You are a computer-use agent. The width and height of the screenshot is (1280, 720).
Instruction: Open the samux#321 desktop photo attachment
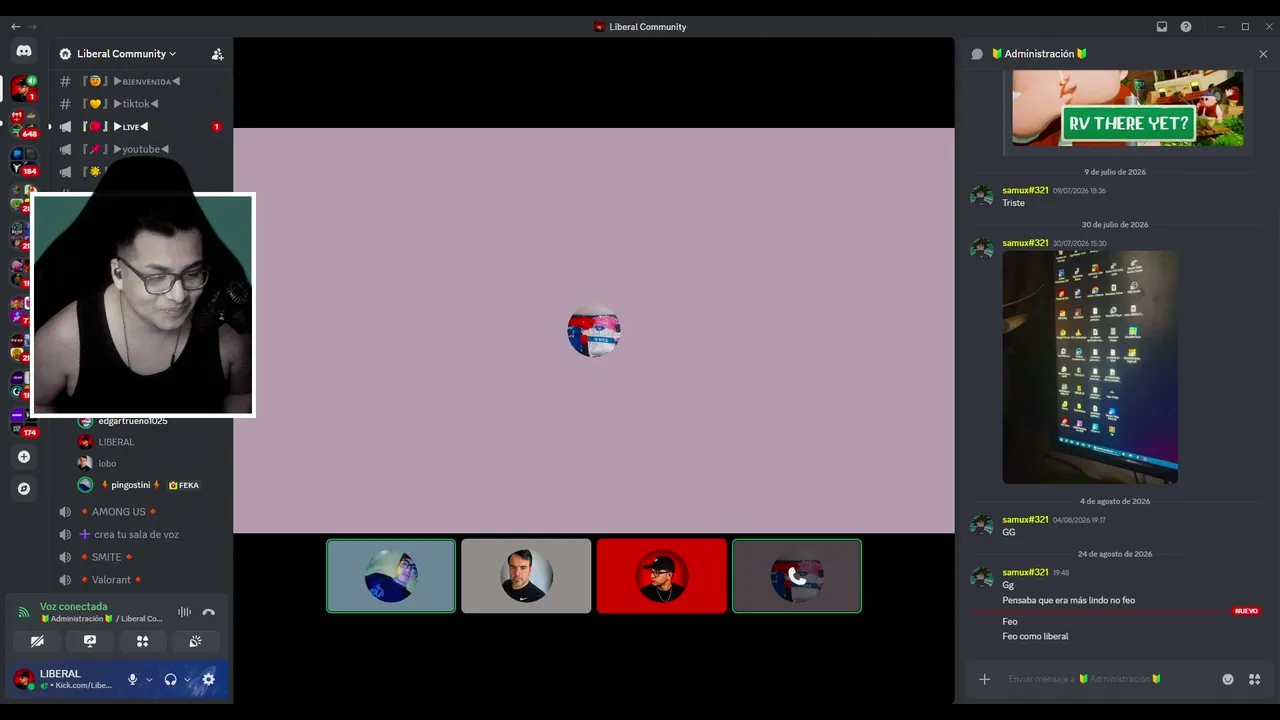tap(1090, 367)
